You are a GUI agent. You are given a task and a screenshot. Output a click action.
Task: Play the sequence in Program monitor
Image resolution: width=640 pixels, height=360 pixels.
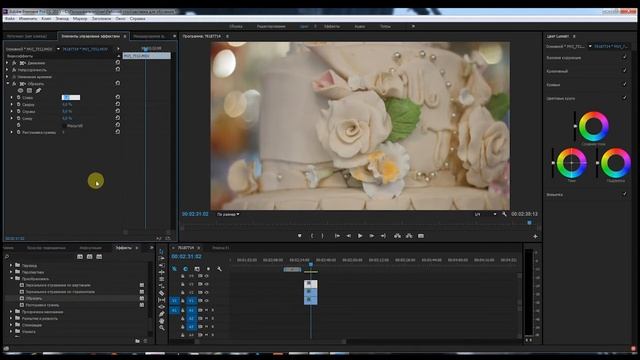coord(360,236)
